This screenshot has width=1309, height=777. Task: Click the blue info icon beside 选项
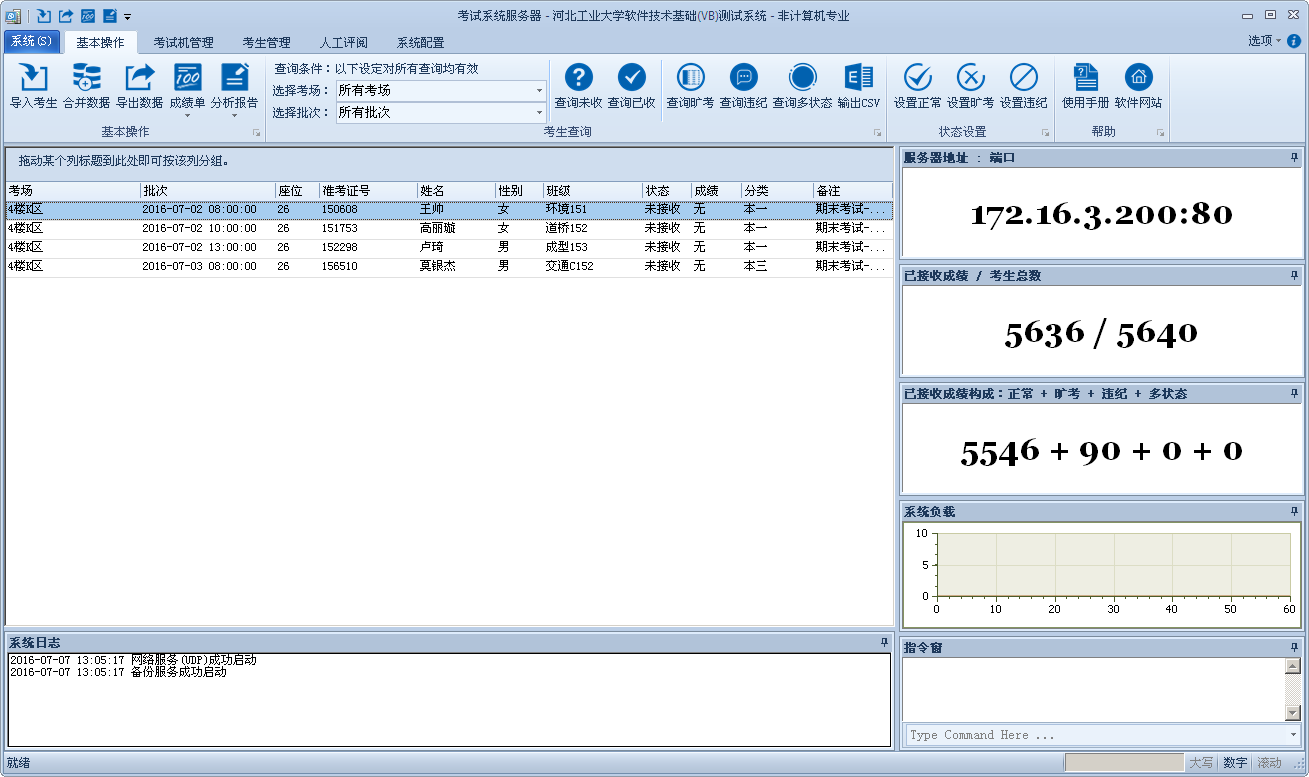[1294, 41]
